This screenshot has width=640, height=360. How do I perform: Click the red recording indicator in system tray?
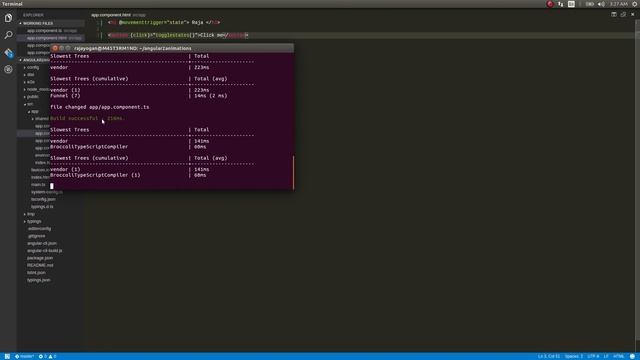[x=550, y=4]
